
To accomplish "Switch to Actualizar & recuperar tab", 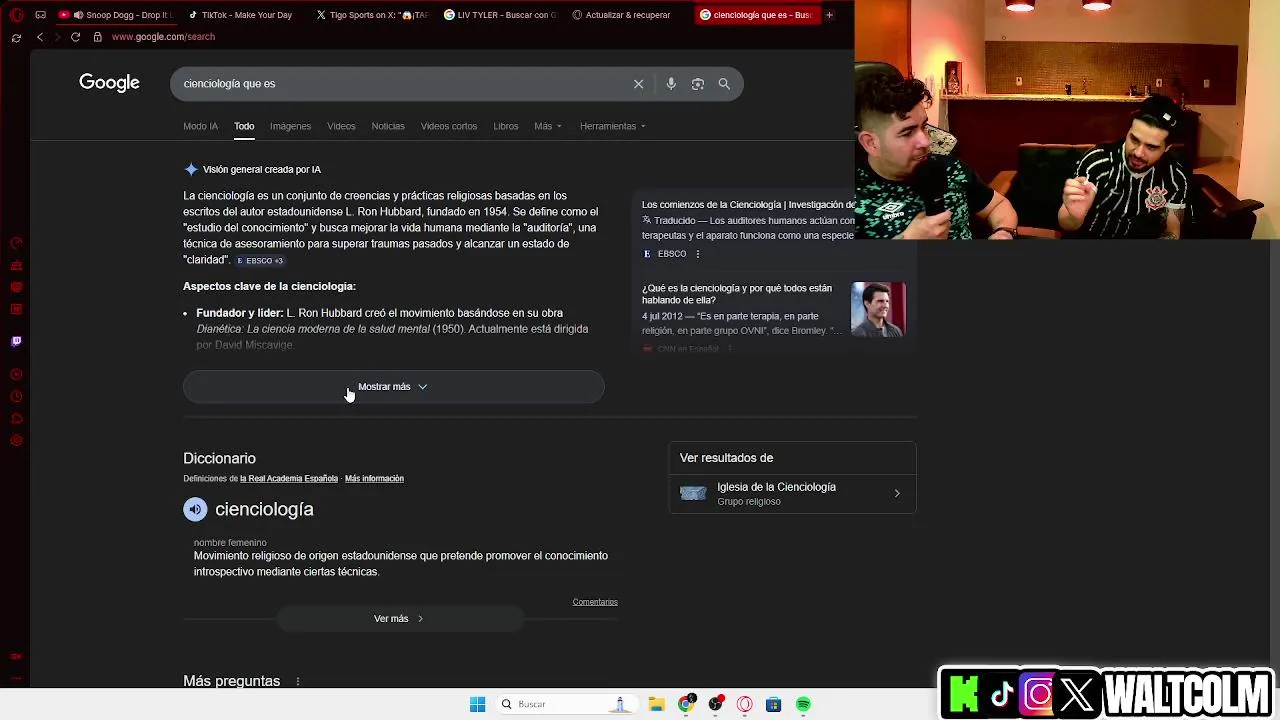I will coord(628,15).
